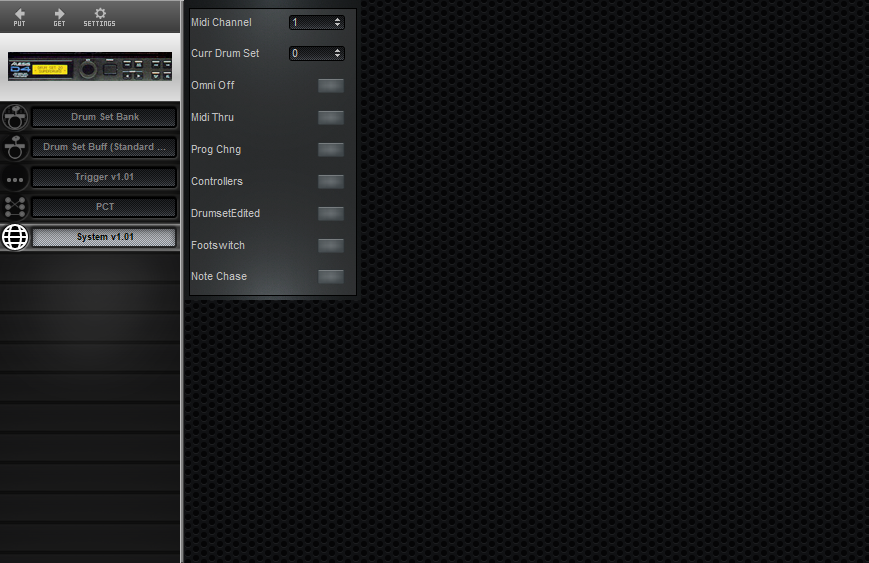Toggle the Note Chase switch
The width and height of the screenshot is (869, 563).
pos(331,277)
